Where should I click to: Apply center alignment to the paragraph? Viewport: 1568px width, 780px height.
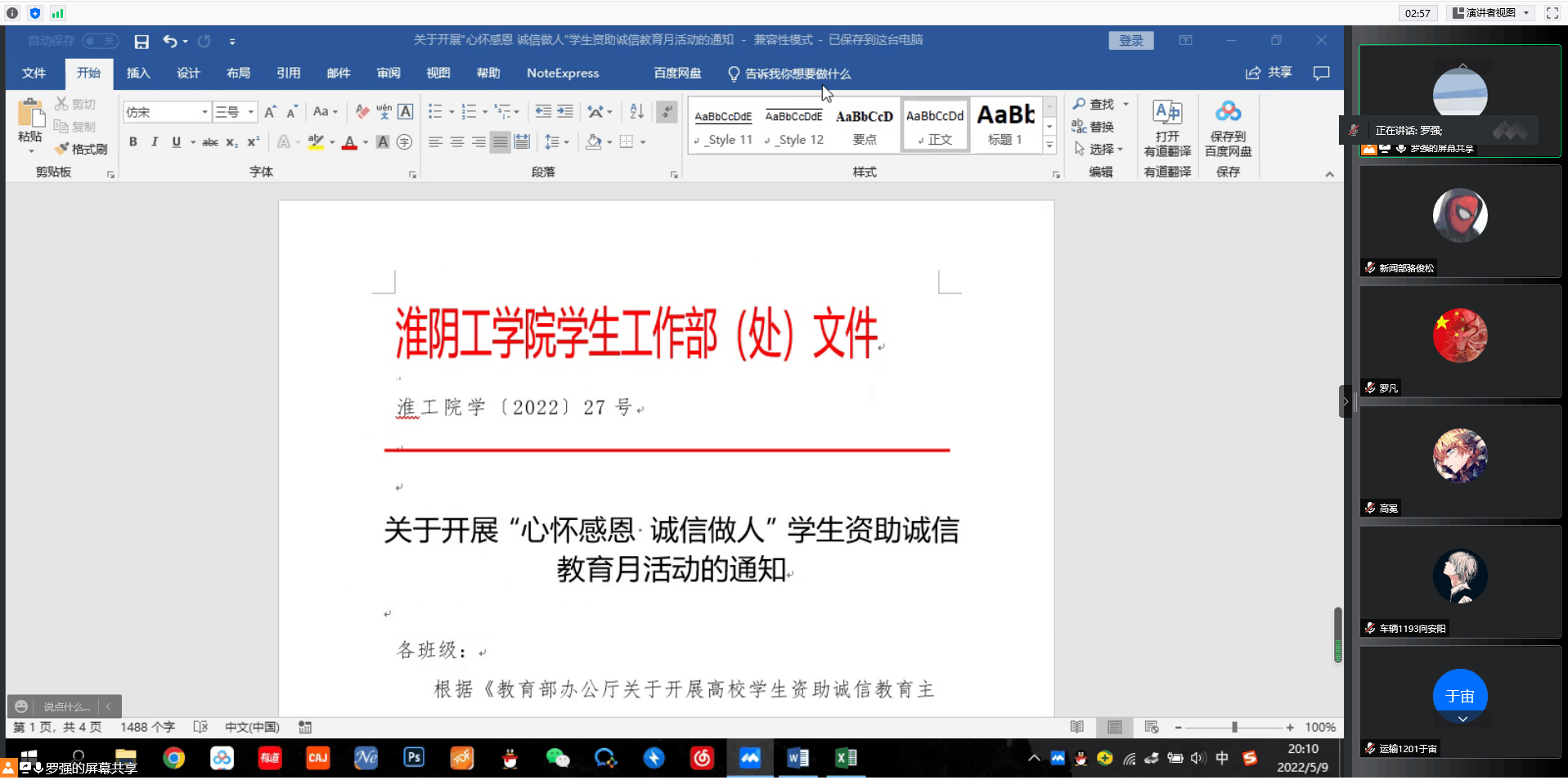click(457, 141)
